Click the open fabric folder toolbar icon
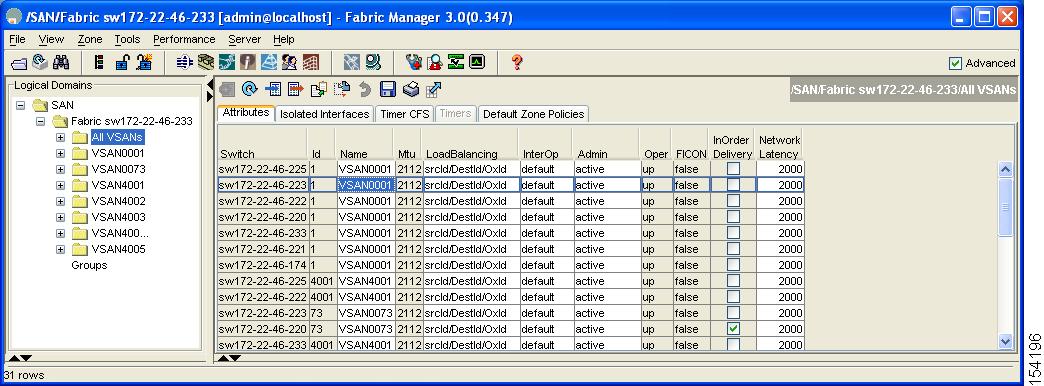1044x386 pixels. (x=19, y=63)
